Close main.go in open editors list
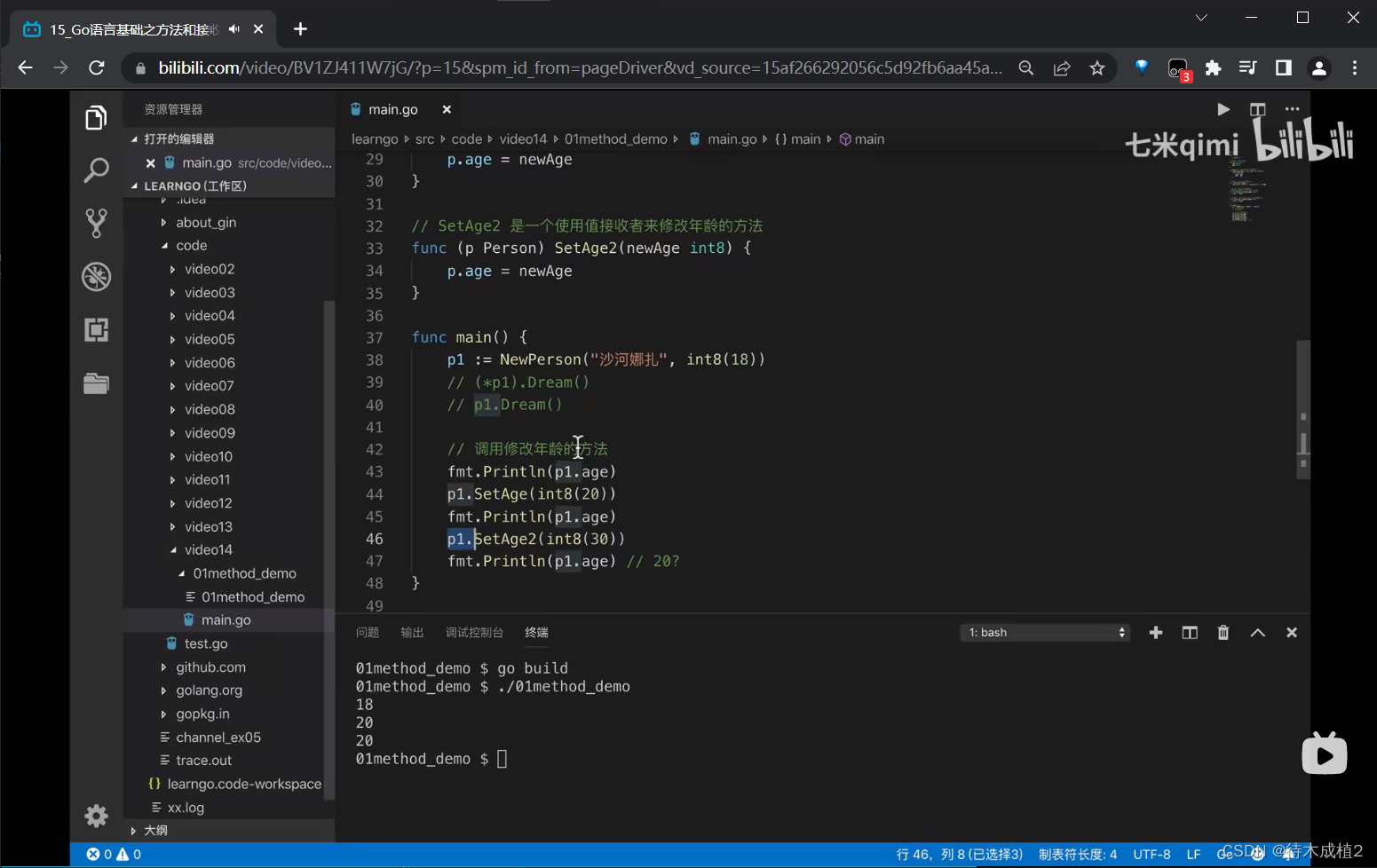Screen dimensions: 1377x868 click(x=151, y=162)
